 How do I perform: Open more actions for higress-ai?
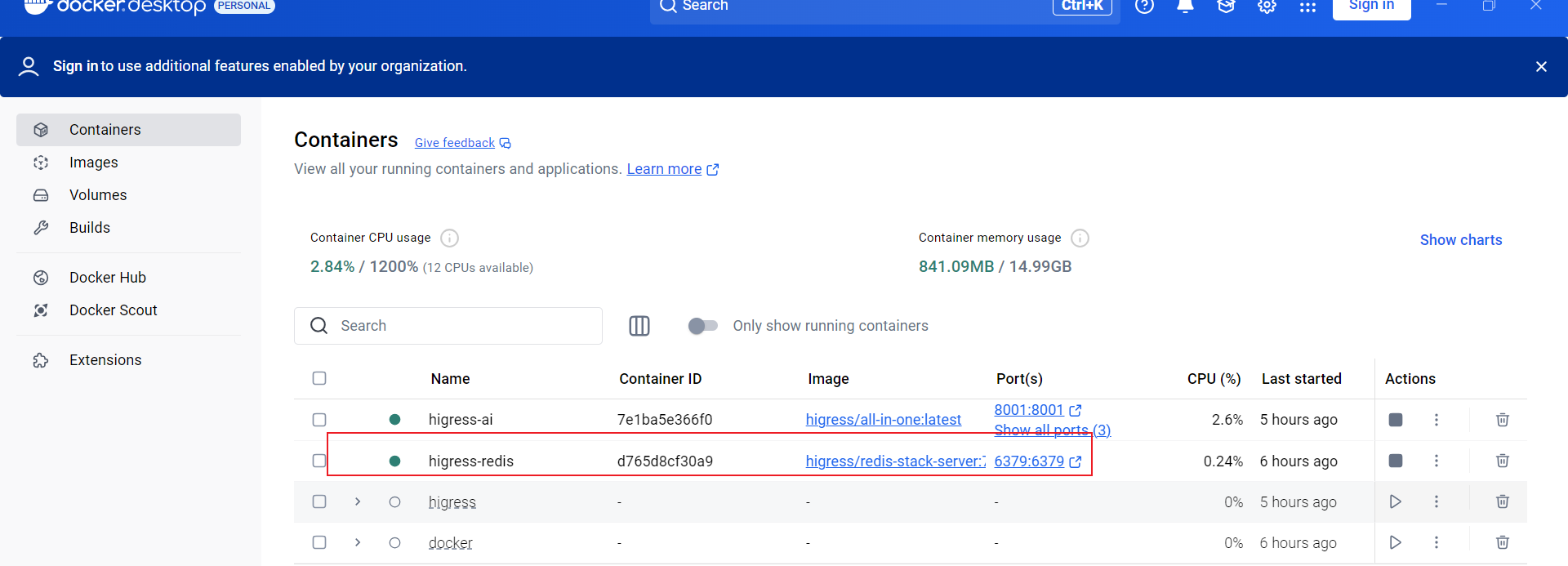click(x=1437, y=420)
